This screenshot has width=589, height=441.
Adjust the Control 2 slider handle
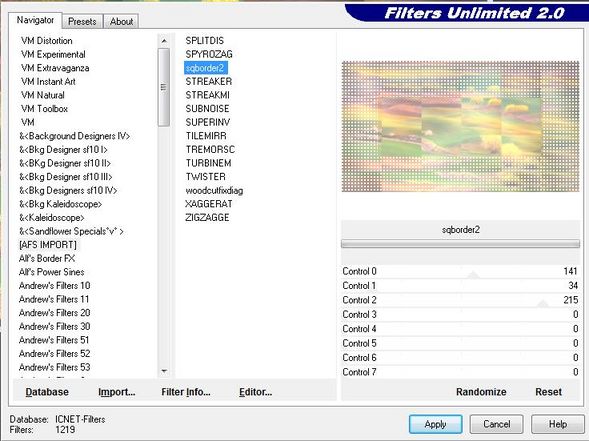tap(543, 304)
